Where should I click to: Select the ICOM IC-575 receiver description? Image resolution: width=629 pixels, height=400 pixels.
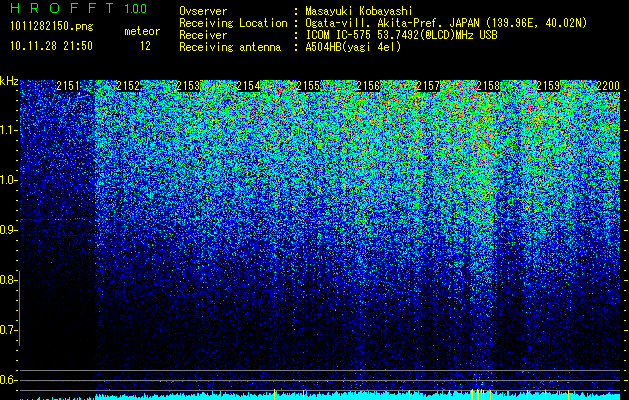tap(401, 35)
